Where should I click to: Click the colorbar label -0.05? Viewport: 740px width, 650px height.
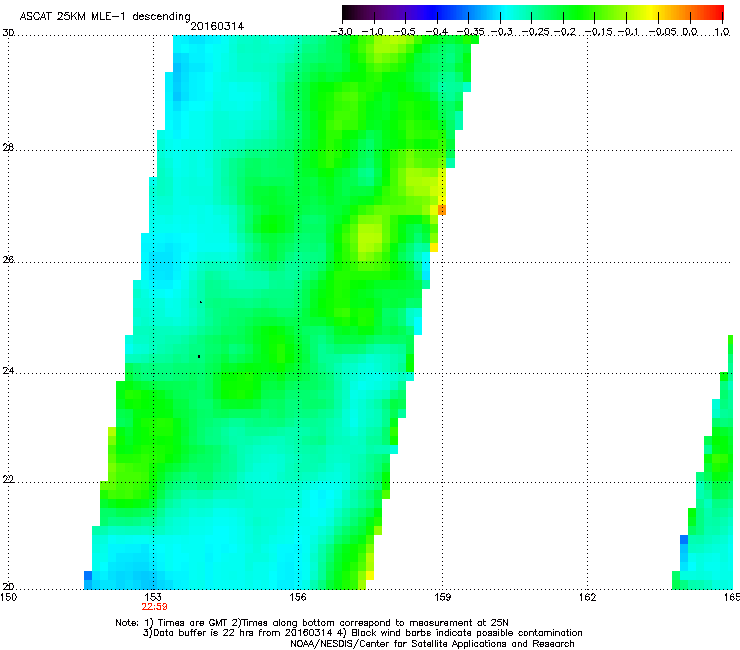tap(663, 32)
